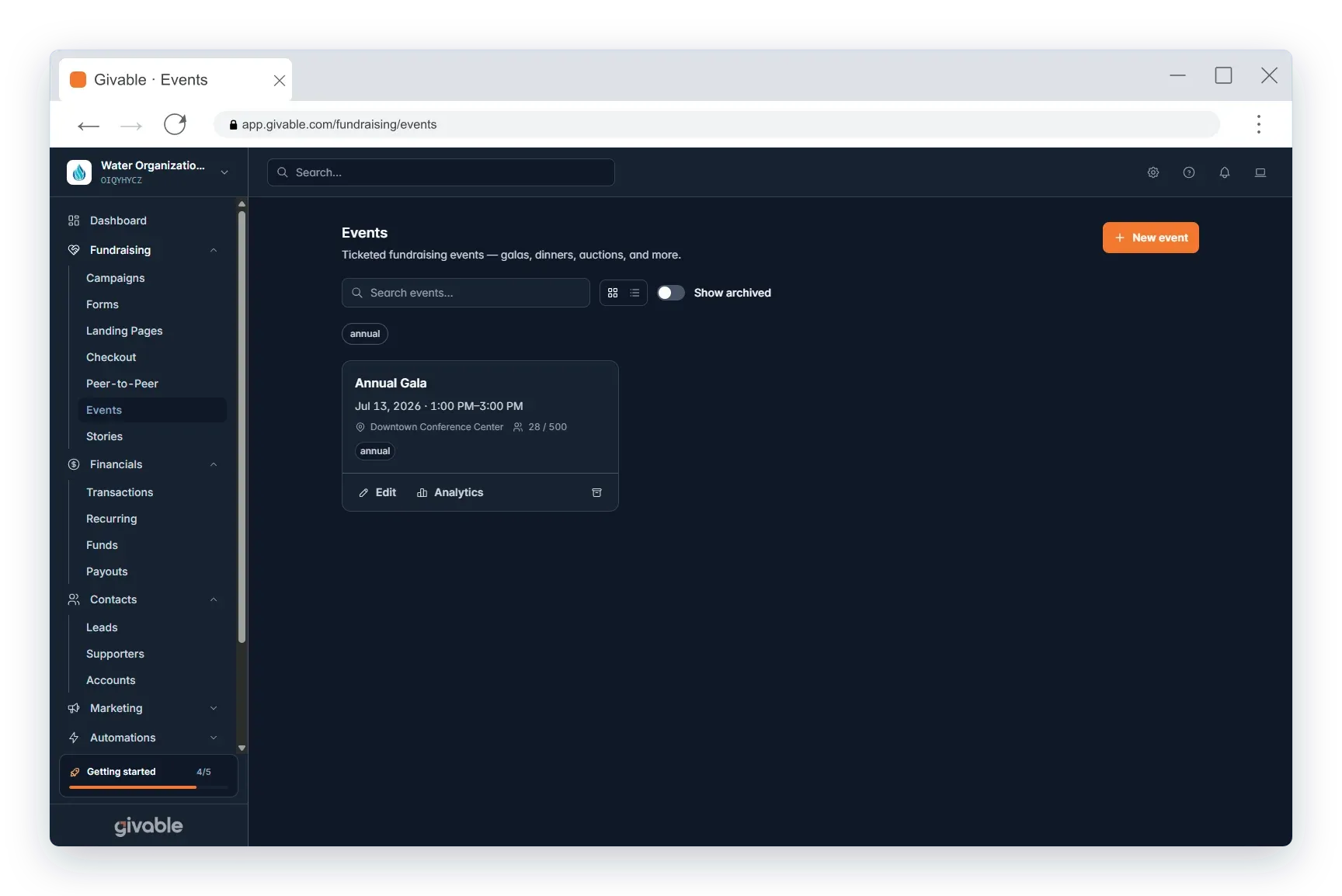Collapse the Financials section chevron
1342x896 pixels.
pyautogui.click(x=214, y=464)
